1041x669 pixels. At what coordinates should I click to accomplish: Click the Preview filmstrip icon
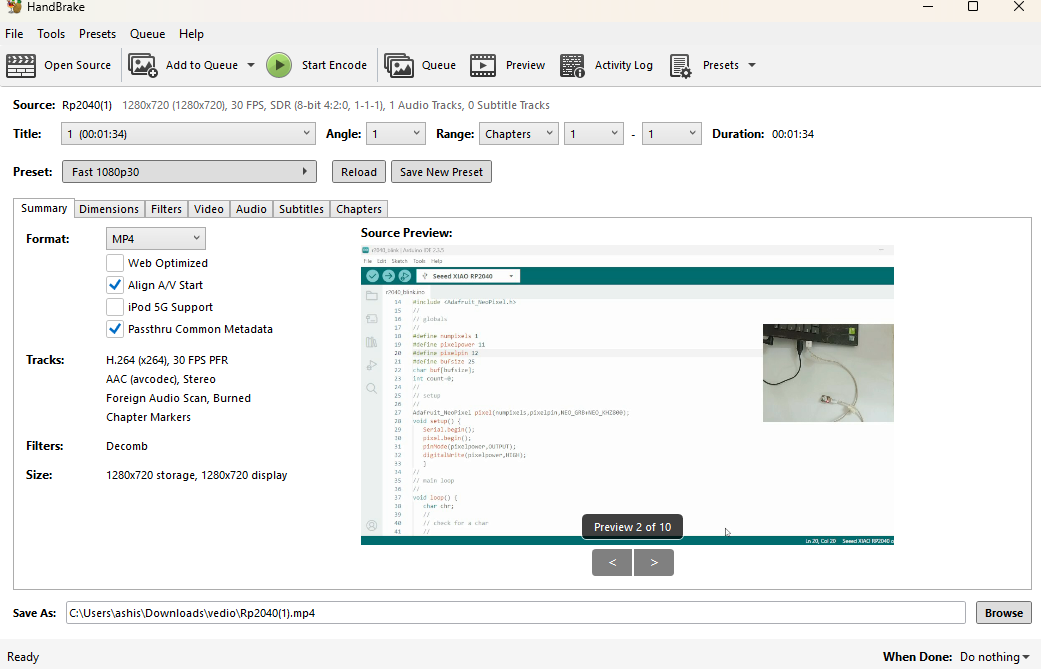pos(483,66)
